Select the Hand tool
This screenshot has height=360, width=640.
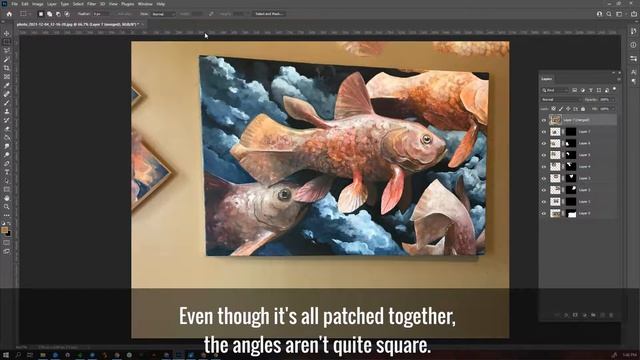(x=7, y=198)
